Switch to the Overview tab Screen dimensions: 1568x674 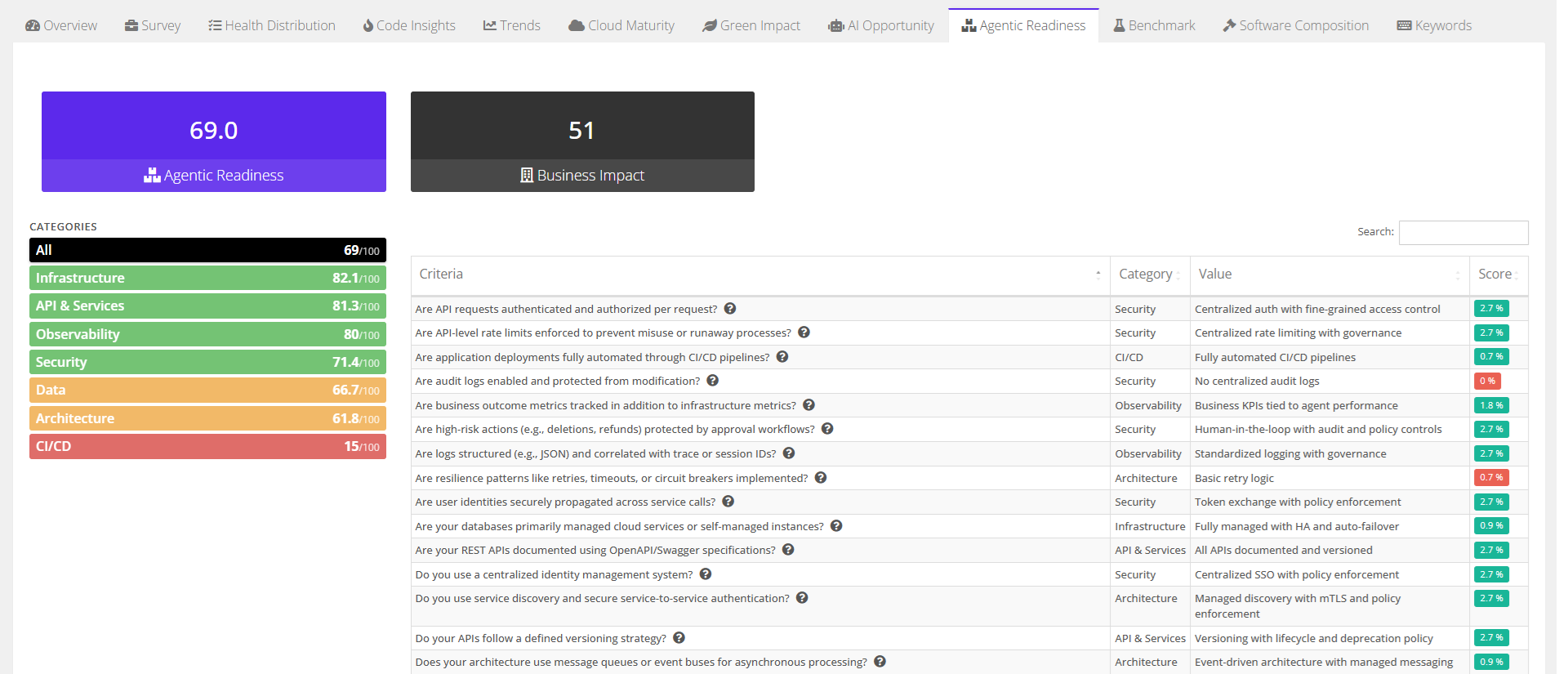coord(61,25)
